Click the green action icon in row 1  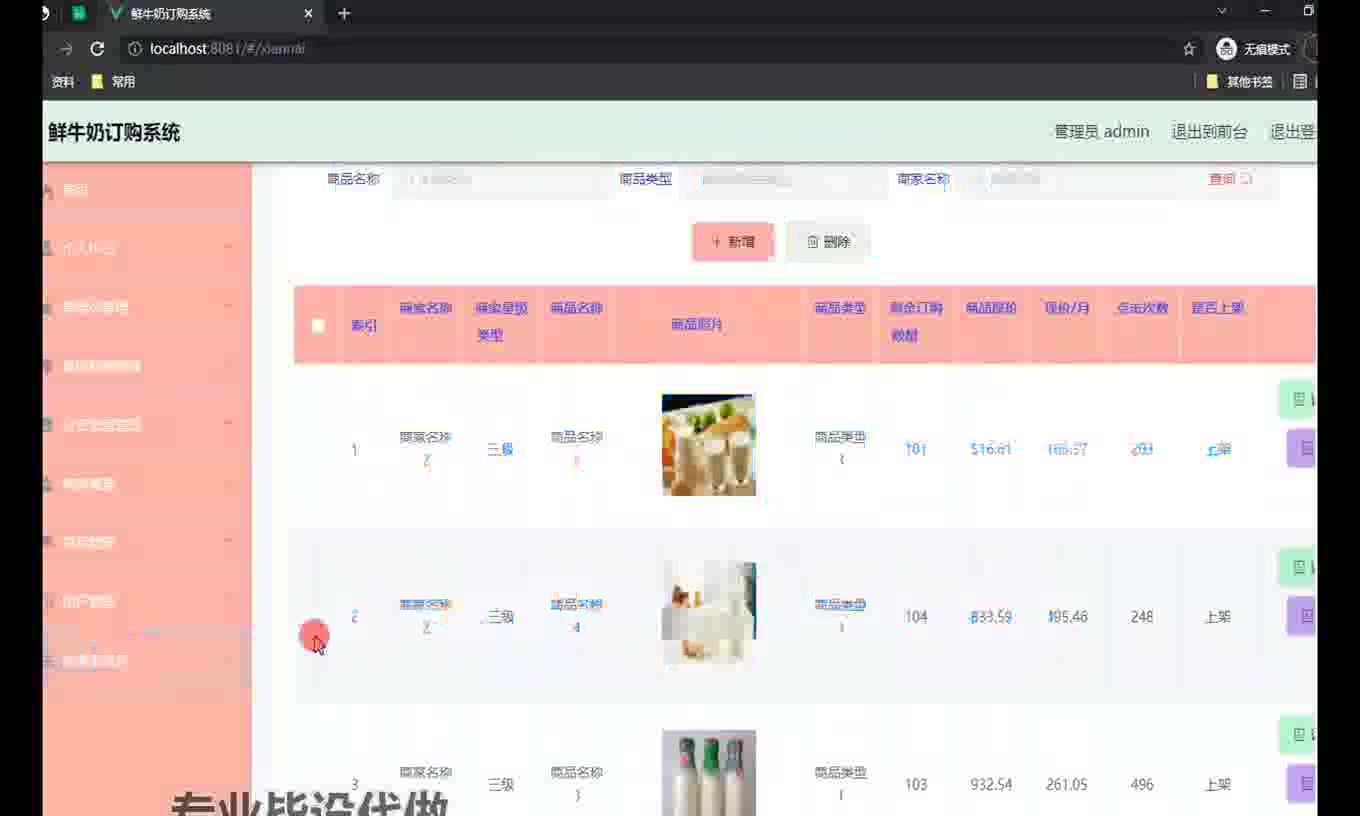[x=1298, y=400]
